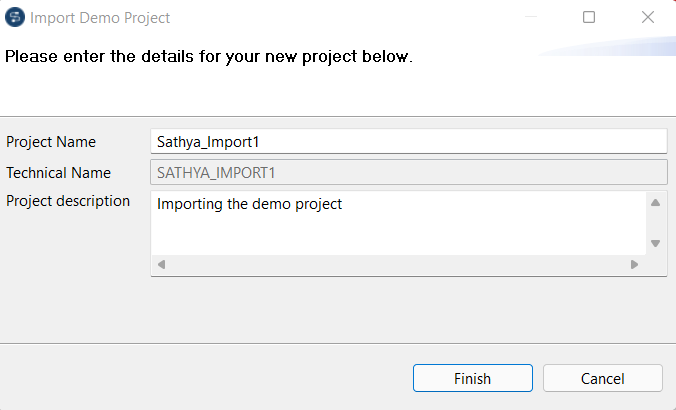Click the application icon in the title bar

pos(15,17)
